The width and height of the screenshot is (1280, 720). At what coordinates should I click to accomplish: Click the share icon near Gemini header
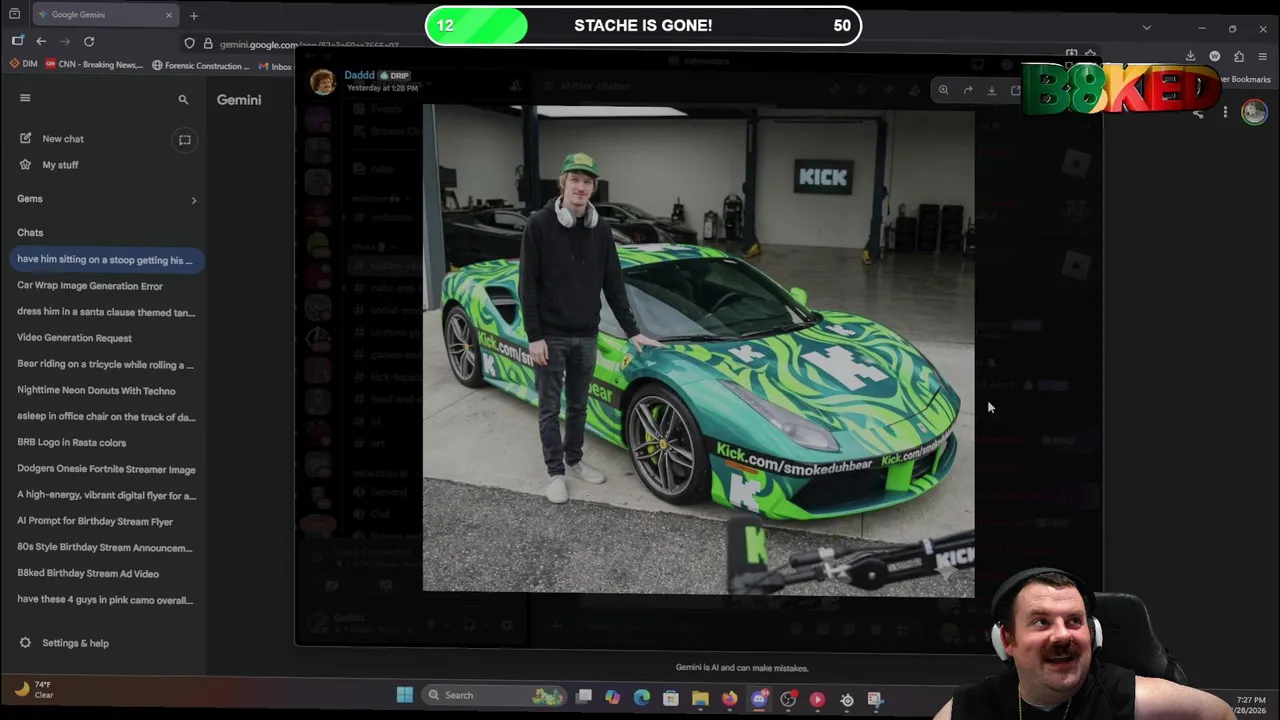pyautogui.click(x=1198, y=113)
